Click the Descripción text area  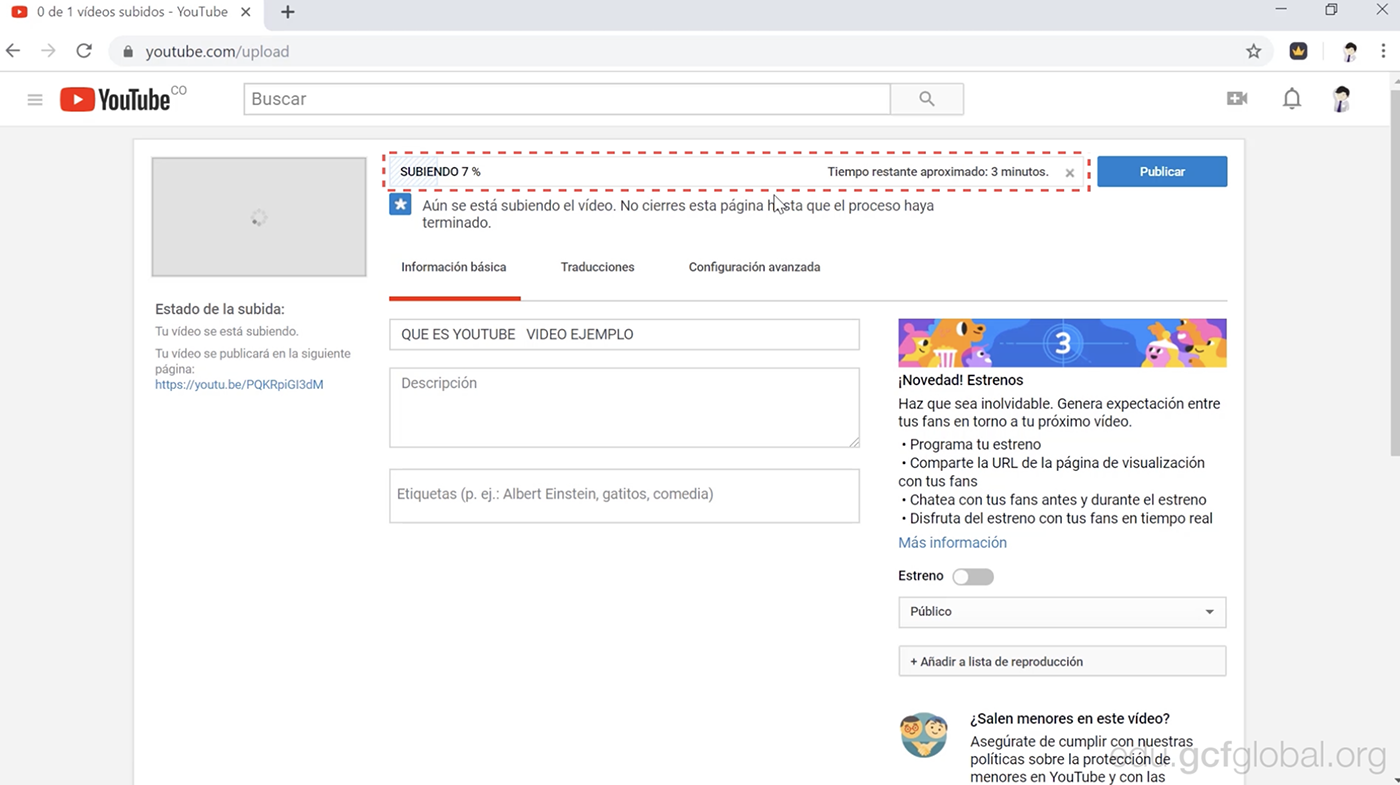pos(624,408)
